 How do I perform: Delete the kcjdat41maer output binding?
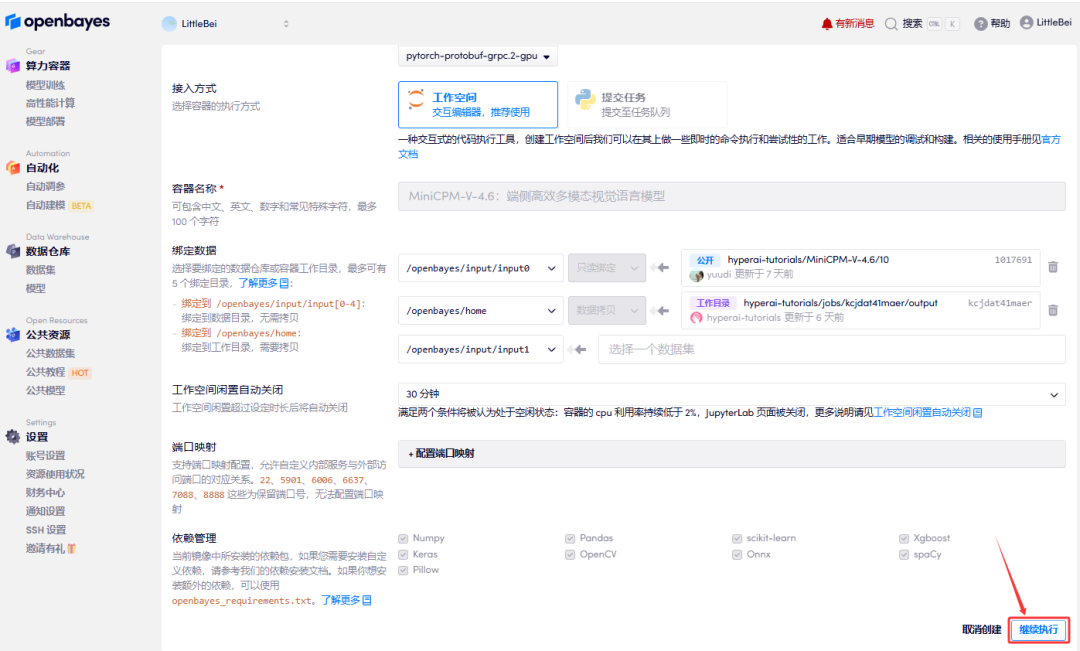point(1053,310)
